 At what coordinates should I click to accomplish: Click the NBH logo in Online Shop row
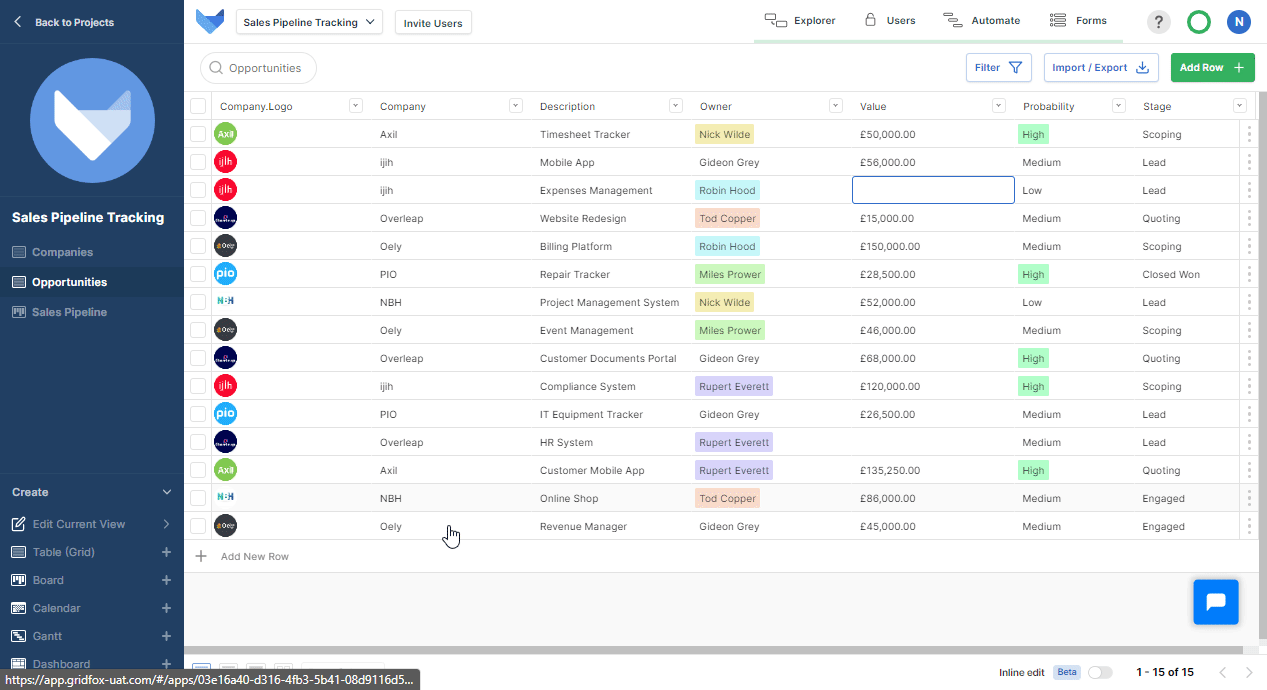point(225,496)
